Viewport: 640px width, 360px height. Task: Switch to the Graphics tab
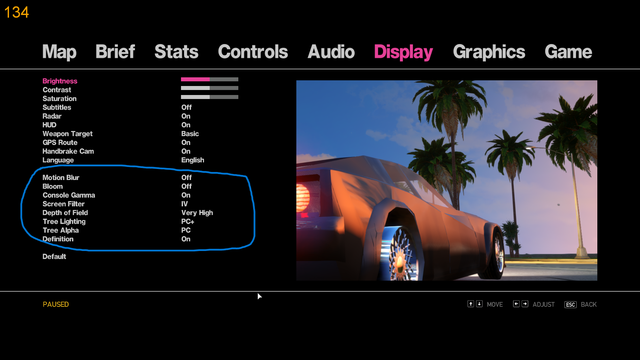point(489,52)
